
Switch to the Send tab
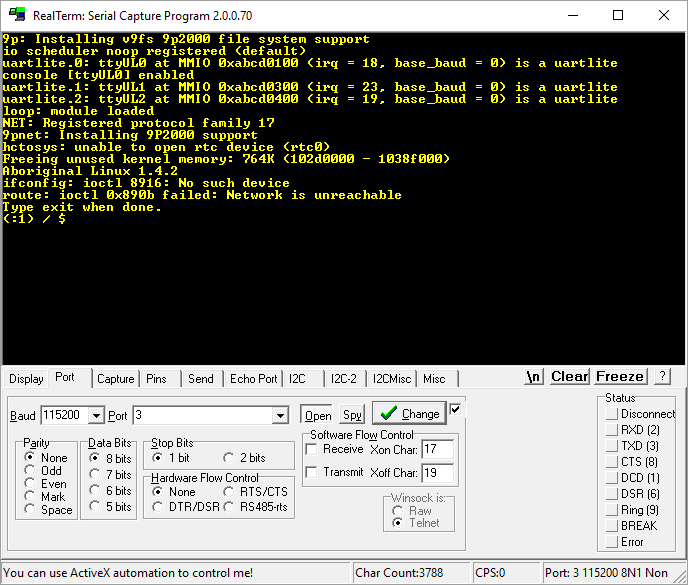(201, 379)
